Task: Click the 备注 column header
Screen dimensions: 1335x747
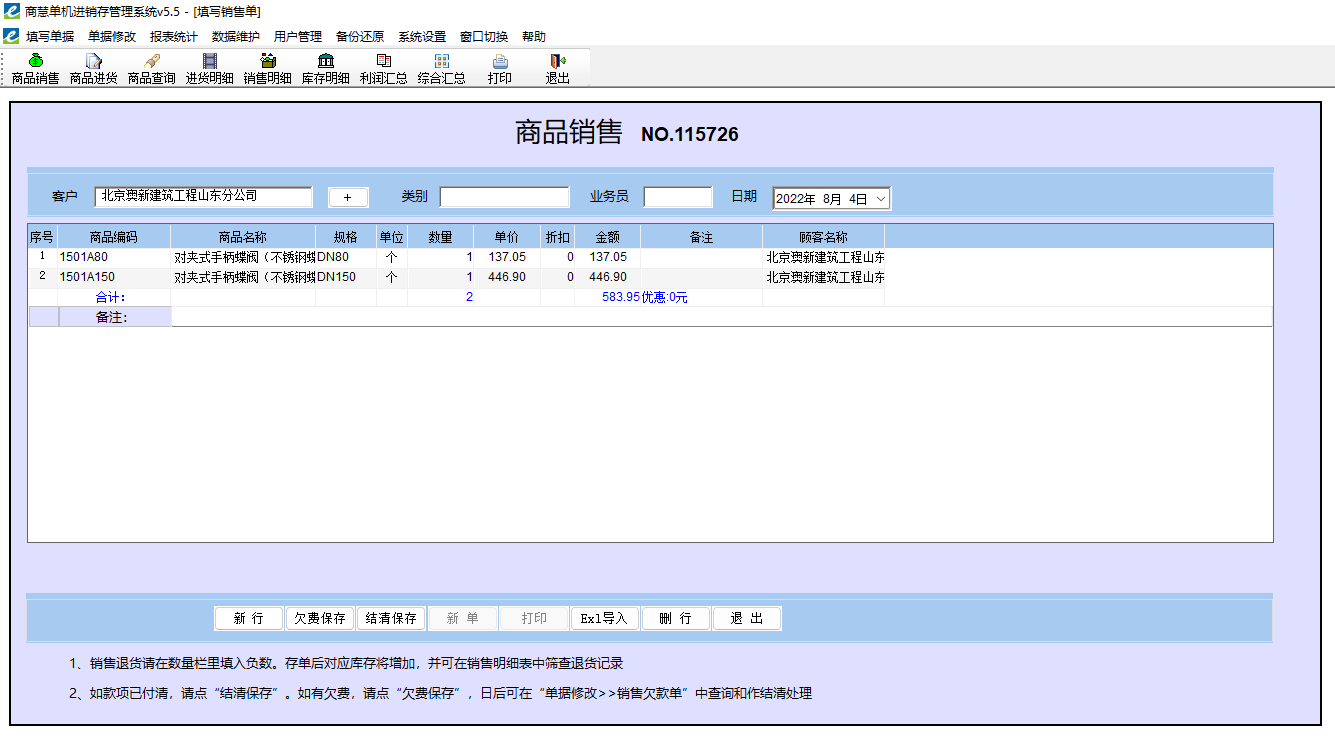Action: tap(701, 237)
